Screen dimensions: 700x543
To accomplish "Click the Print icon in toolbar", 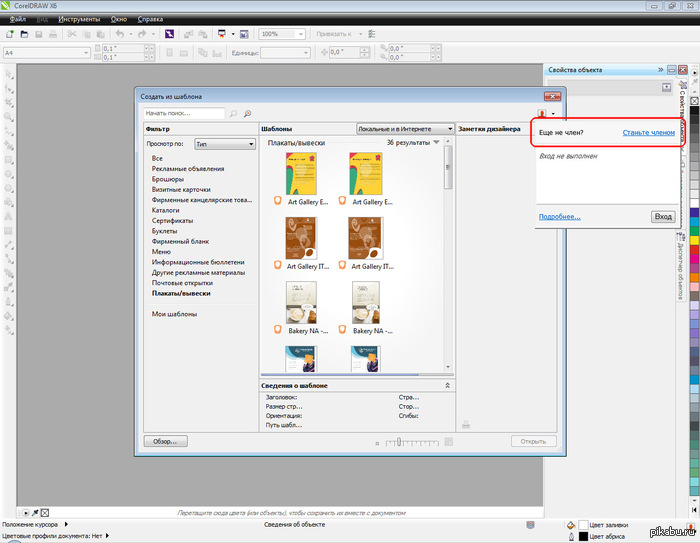I will (53, 34).
